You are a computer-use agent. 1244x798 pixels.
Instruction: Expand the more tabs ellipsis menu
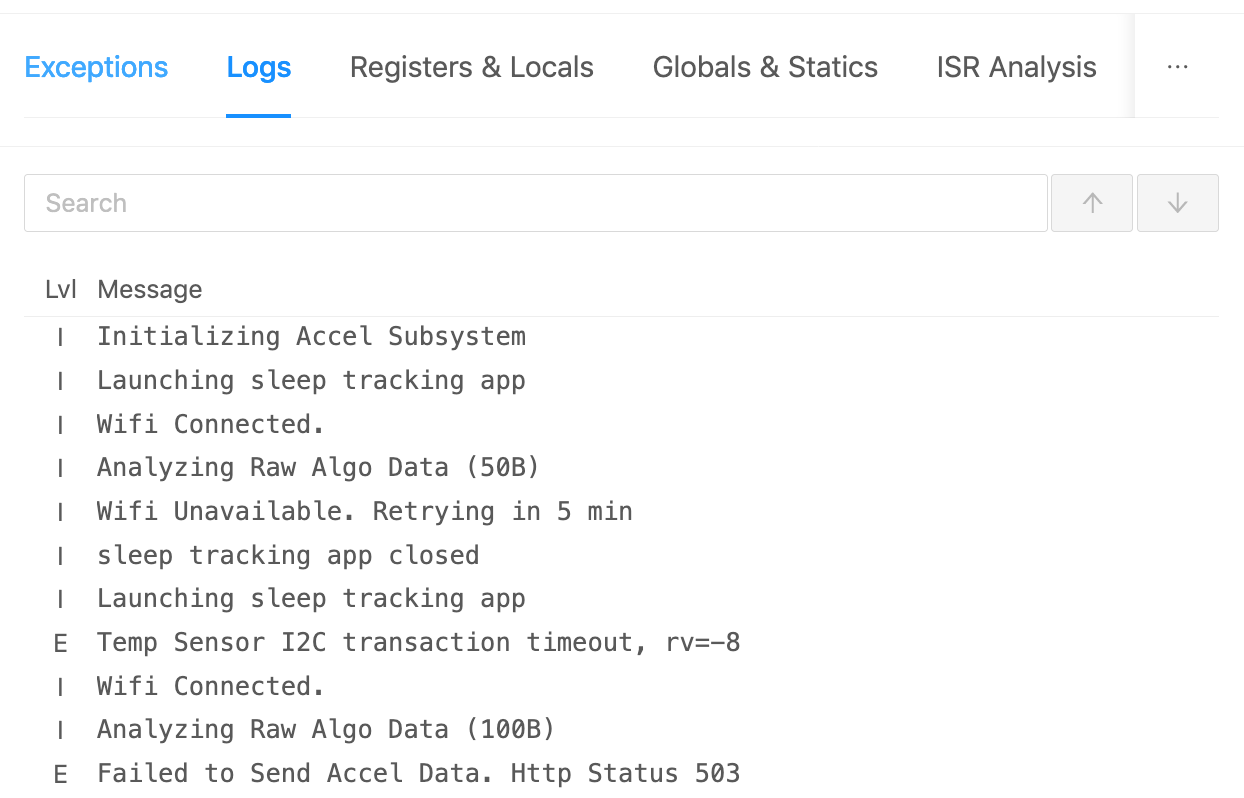pos(1177,68)
